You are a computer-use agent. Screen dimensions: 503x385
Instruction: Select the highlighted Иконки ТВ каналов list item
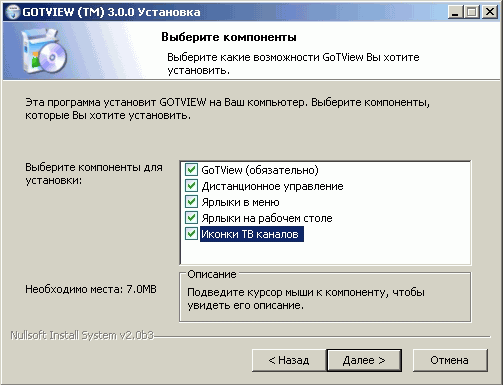(x=252, y=234)
